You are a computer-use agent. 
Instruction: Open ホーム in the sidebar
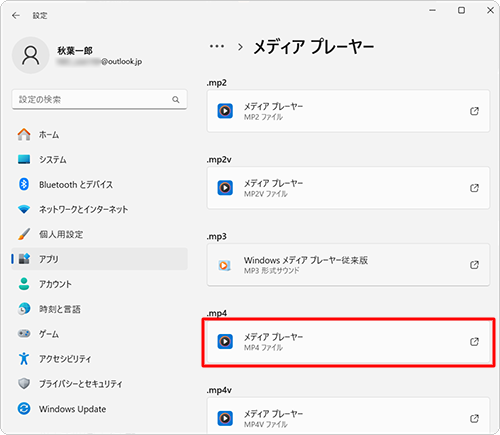(x=99, y=135)
